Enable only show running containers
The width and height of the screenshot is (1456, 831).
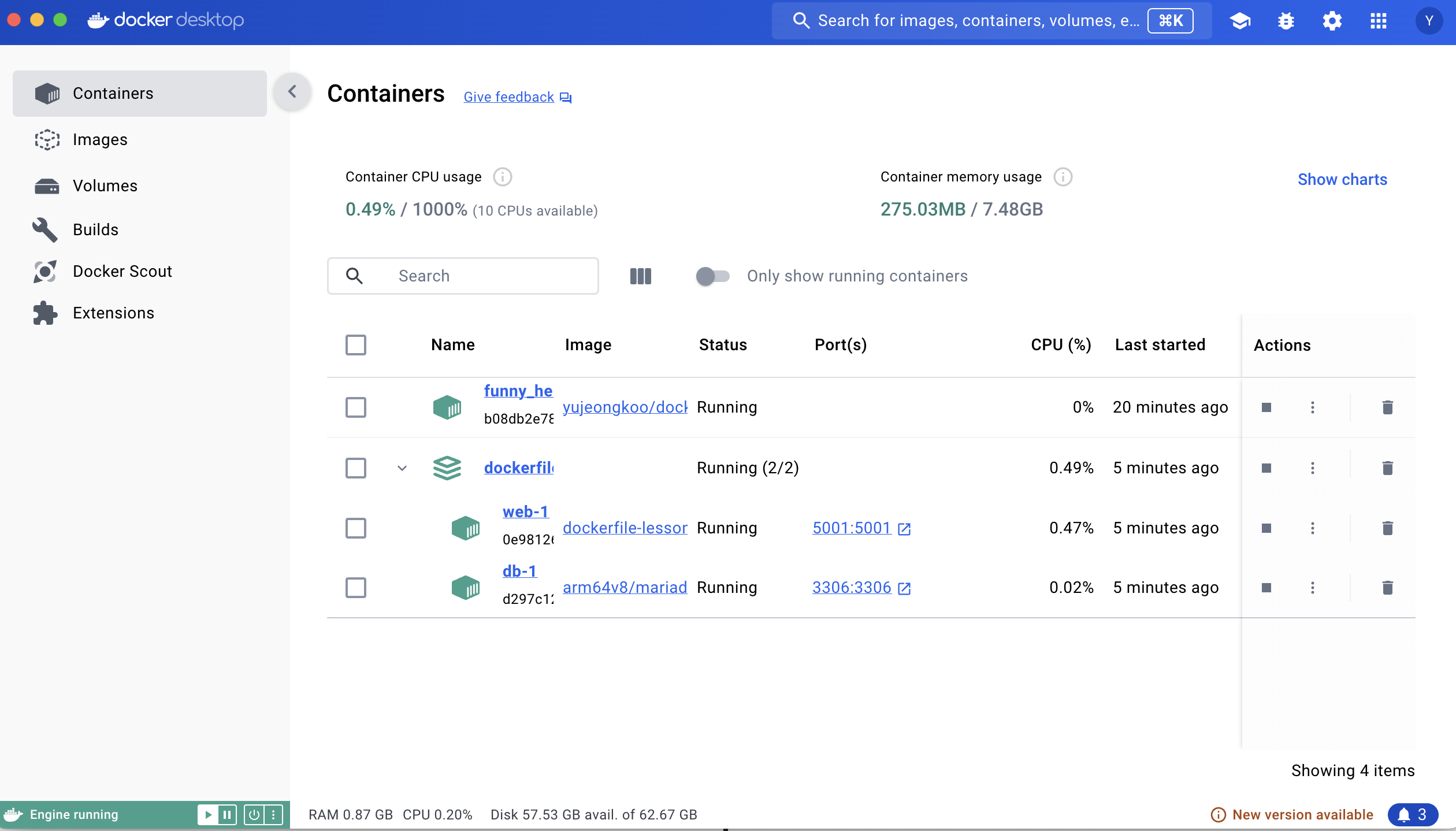(x=712, y=276)
